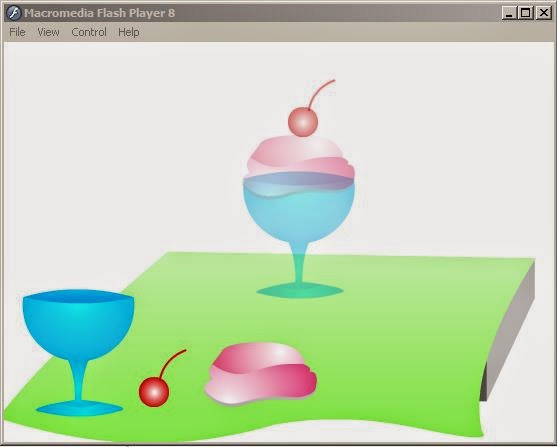557x447 pixels.
Task: Open the Help menu
Action: tap(129, 32)
